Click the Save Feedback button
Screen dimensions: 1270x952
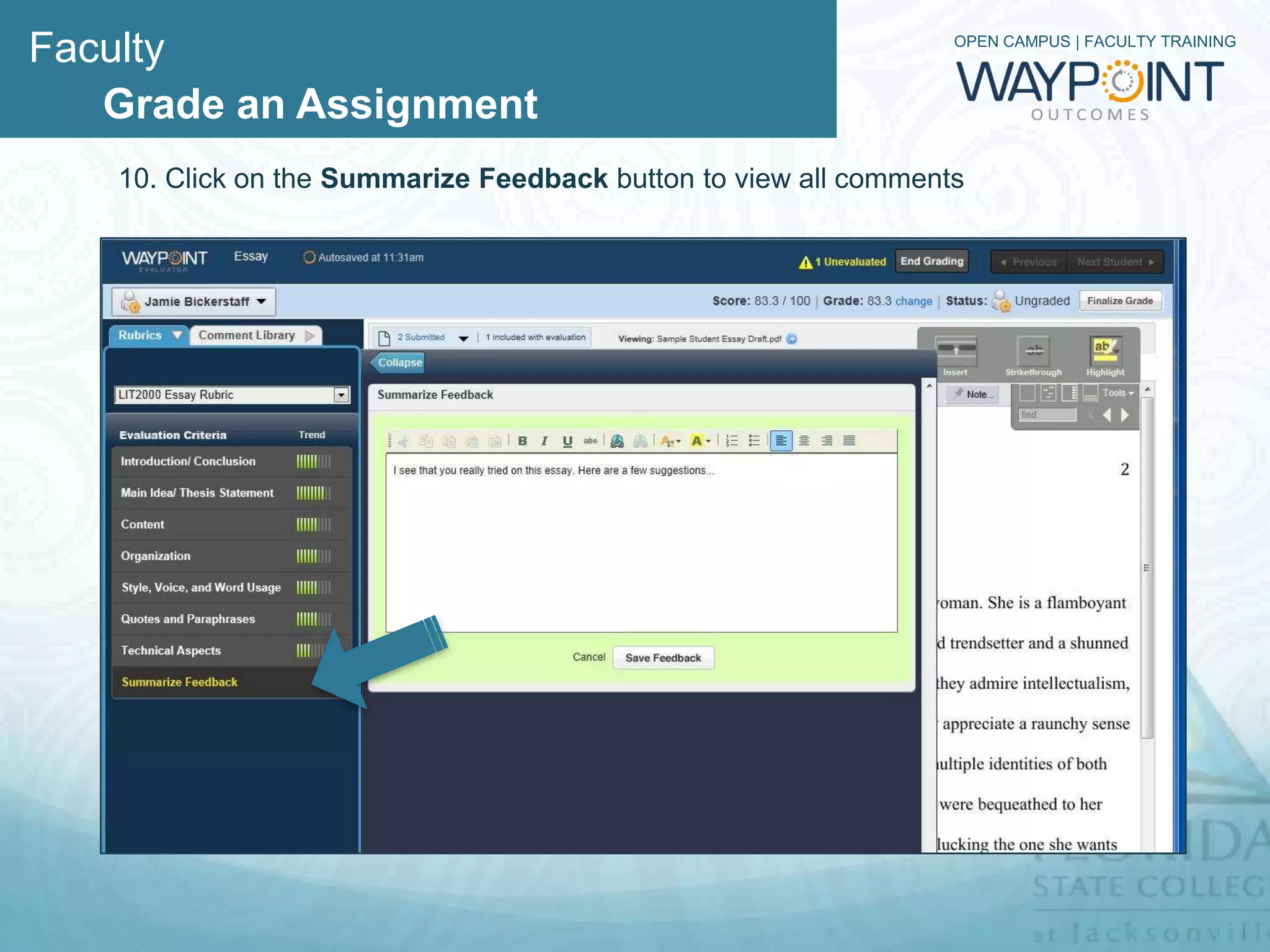tap(663, 658)
